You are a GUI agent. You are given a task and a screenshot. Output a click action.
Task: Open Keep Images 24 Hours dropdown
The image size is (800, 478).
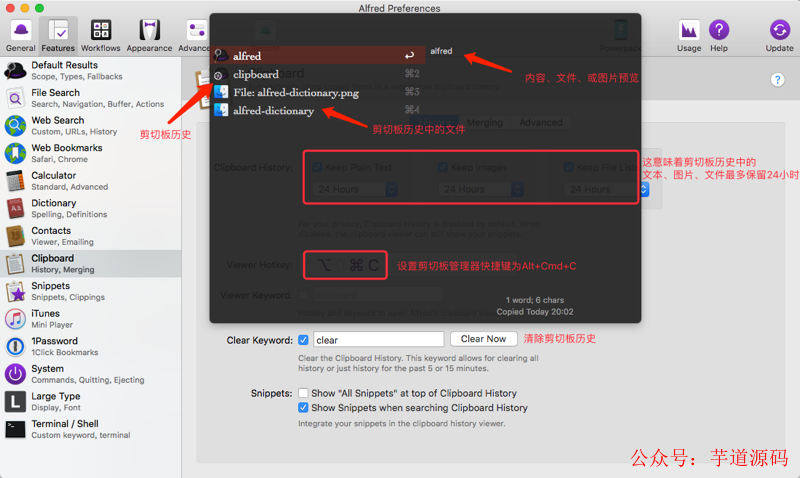point(481,189)
